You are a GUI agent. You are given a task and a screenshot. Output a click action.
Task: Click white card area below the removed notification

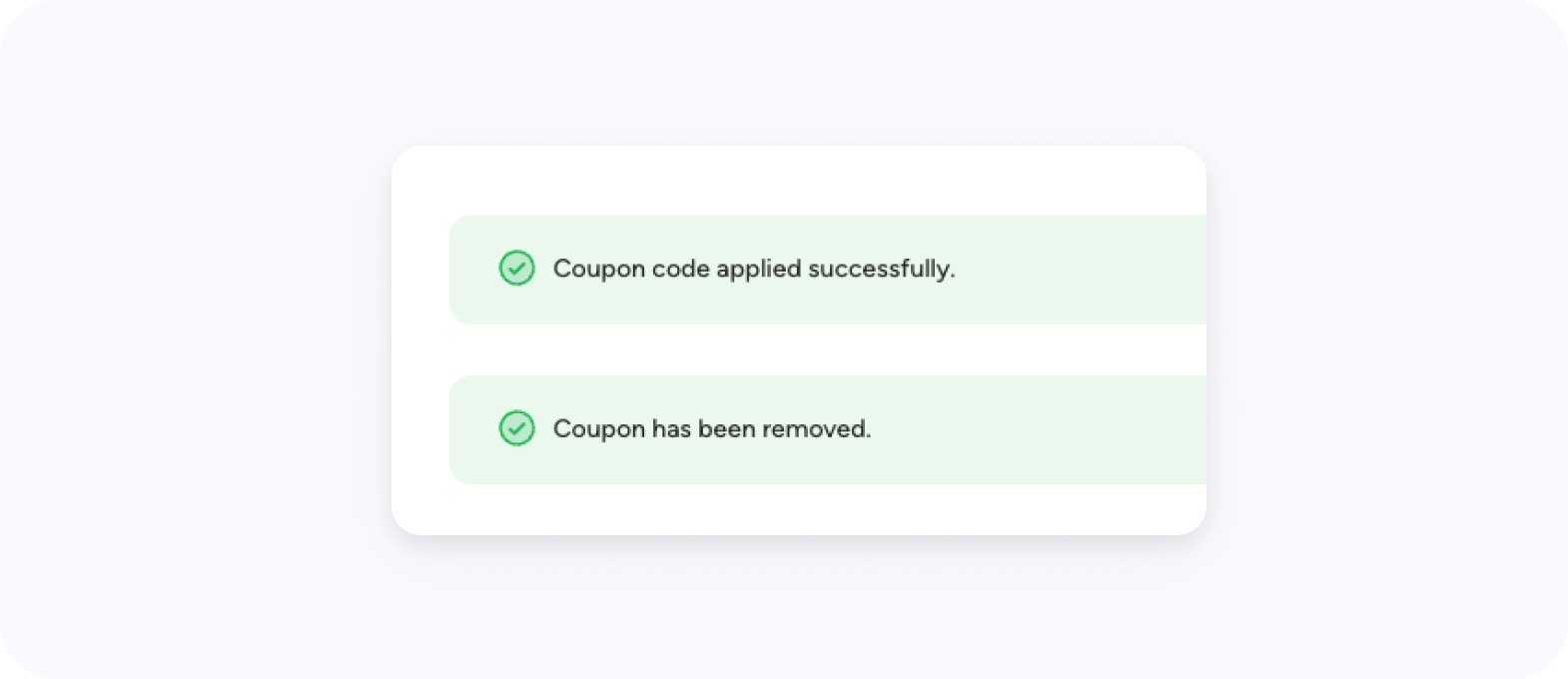[x=799, y=509]
